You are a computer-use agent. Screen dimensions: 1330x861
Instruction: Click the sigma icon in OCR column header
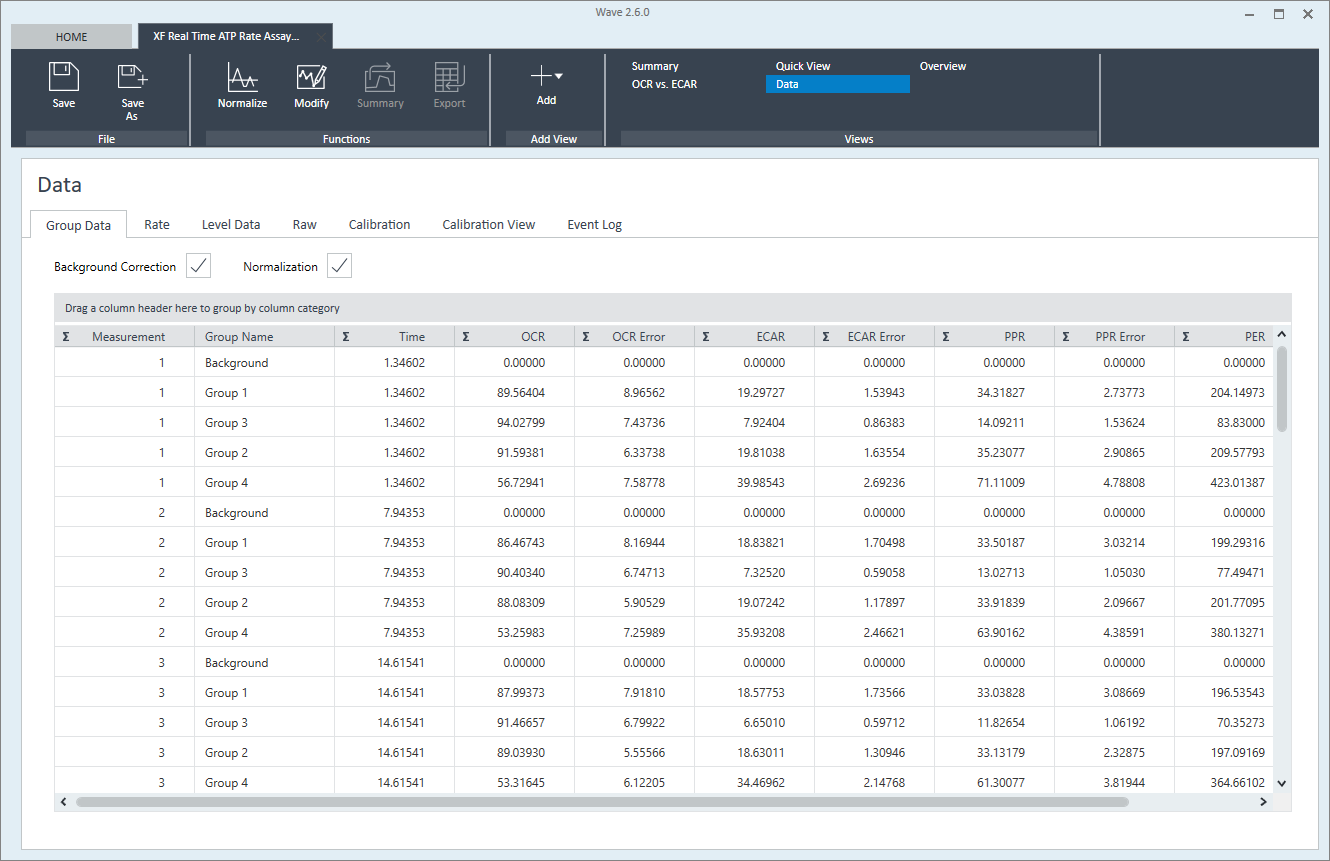466,337
